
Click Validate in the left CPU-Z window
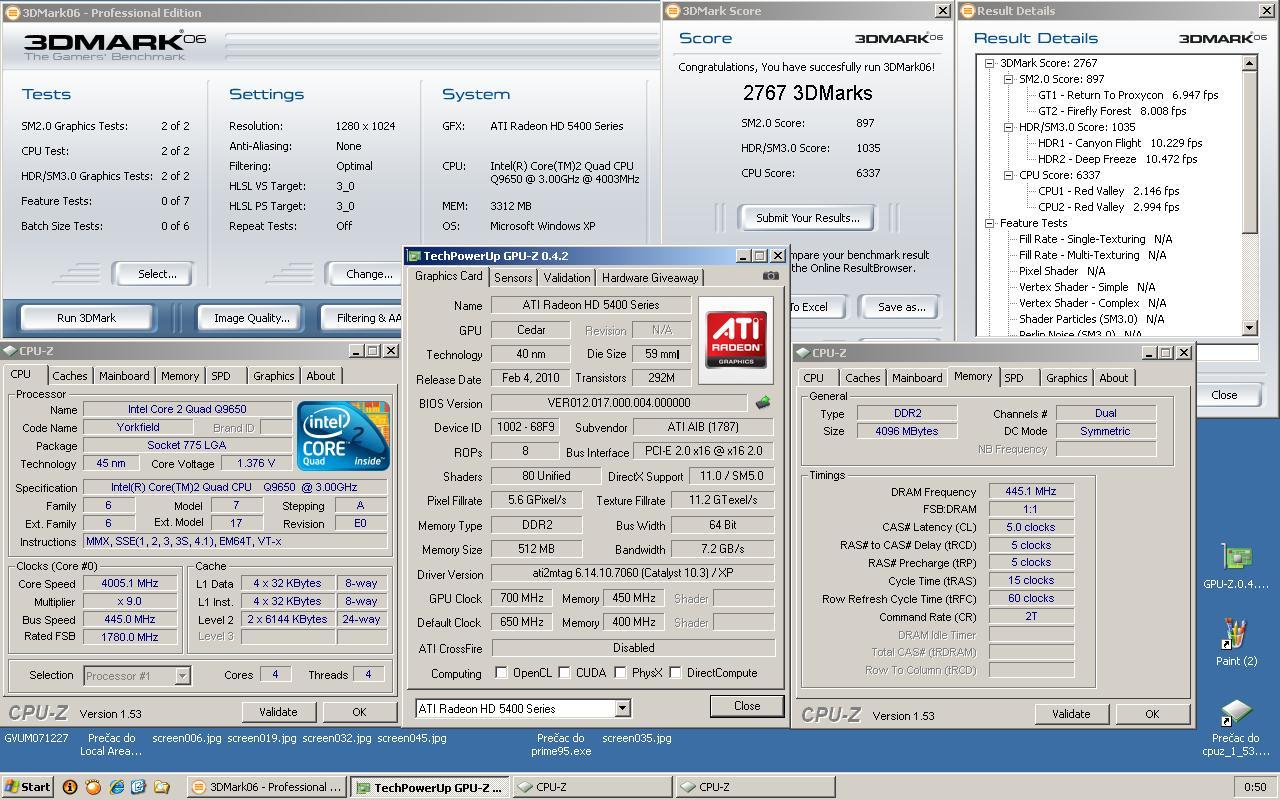(278, 712)
